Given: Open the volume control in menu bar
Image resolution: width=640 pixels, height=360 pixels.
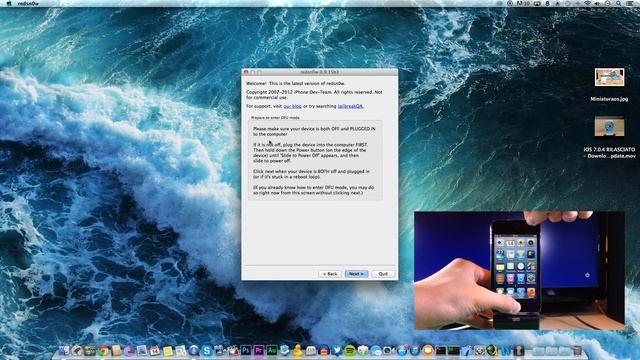Looking at the screenshot, I should click(597, 3).
